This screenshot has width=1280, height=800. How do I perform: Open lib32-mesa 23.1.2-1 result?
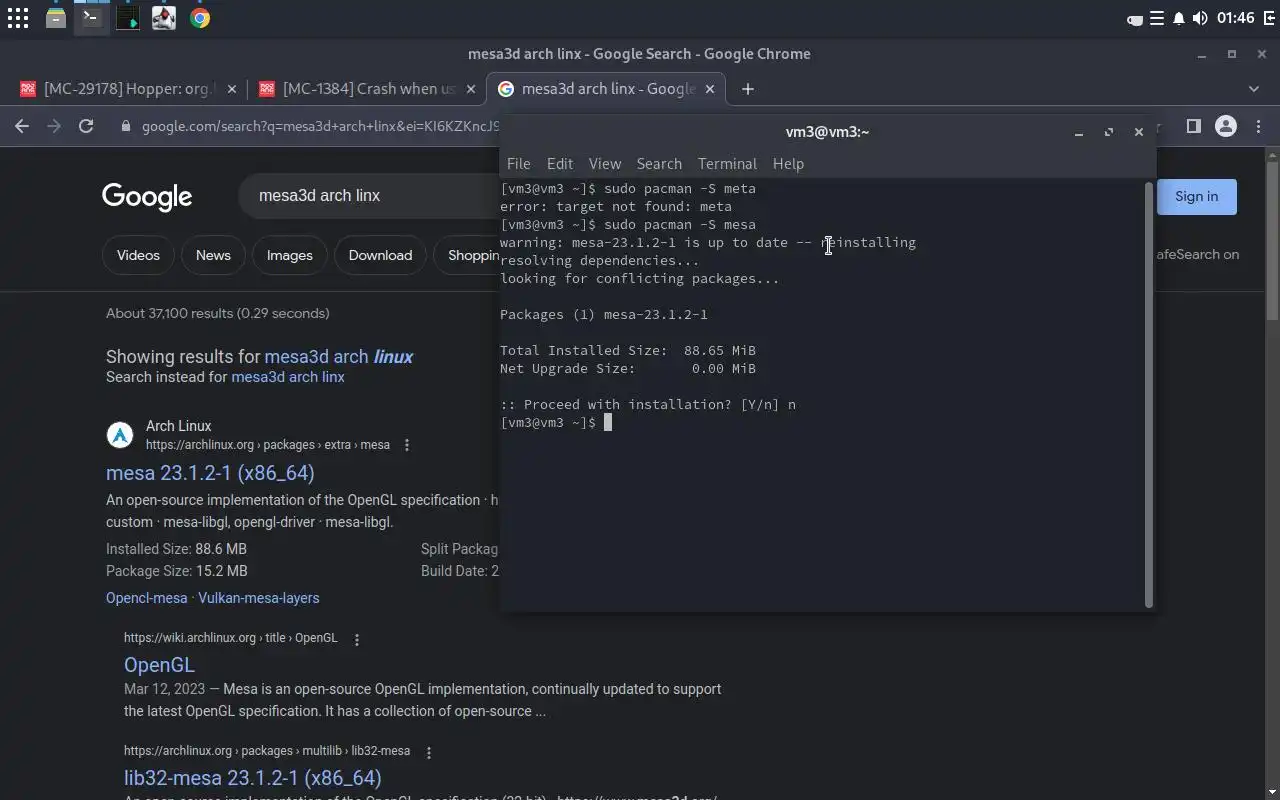tap(253, 778)
